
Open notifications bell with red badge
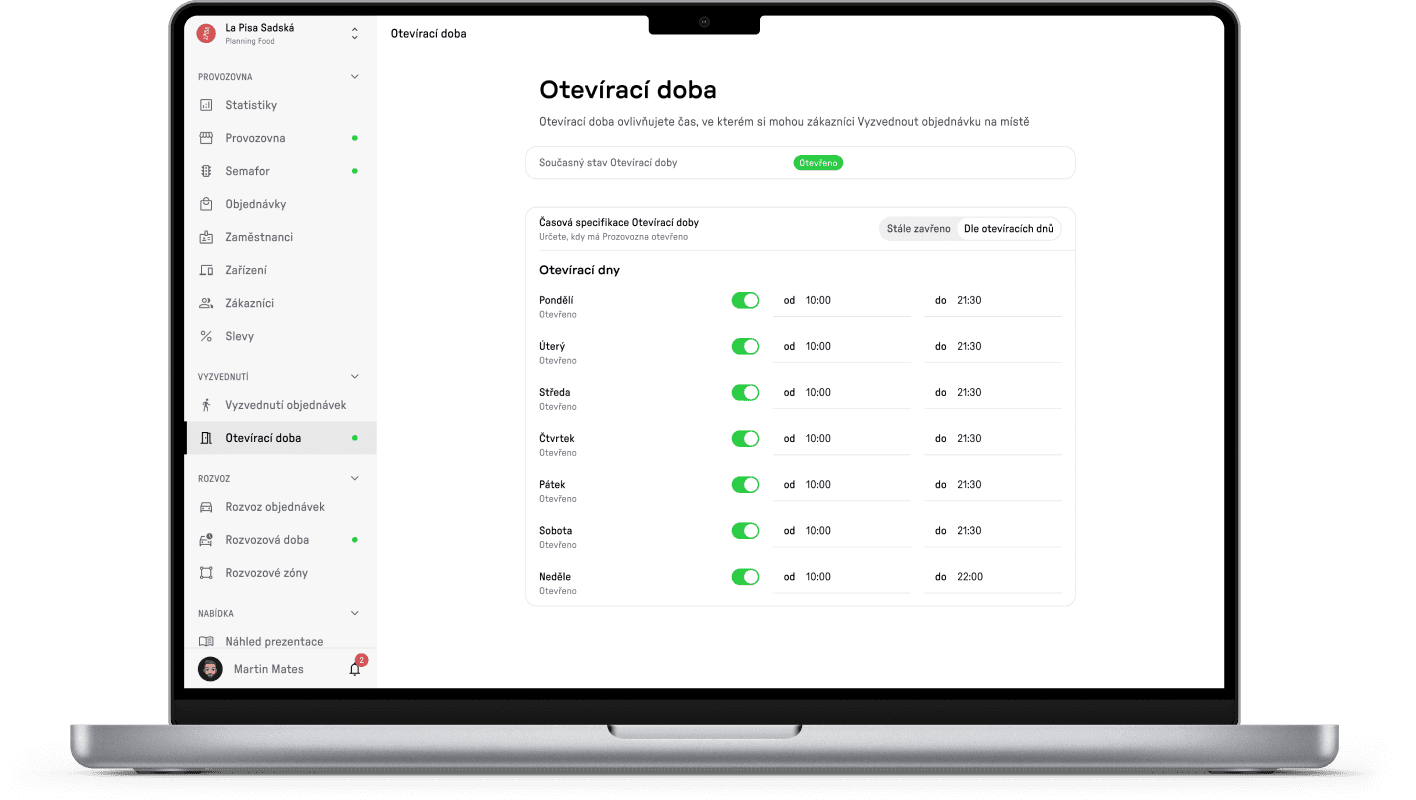355,669
